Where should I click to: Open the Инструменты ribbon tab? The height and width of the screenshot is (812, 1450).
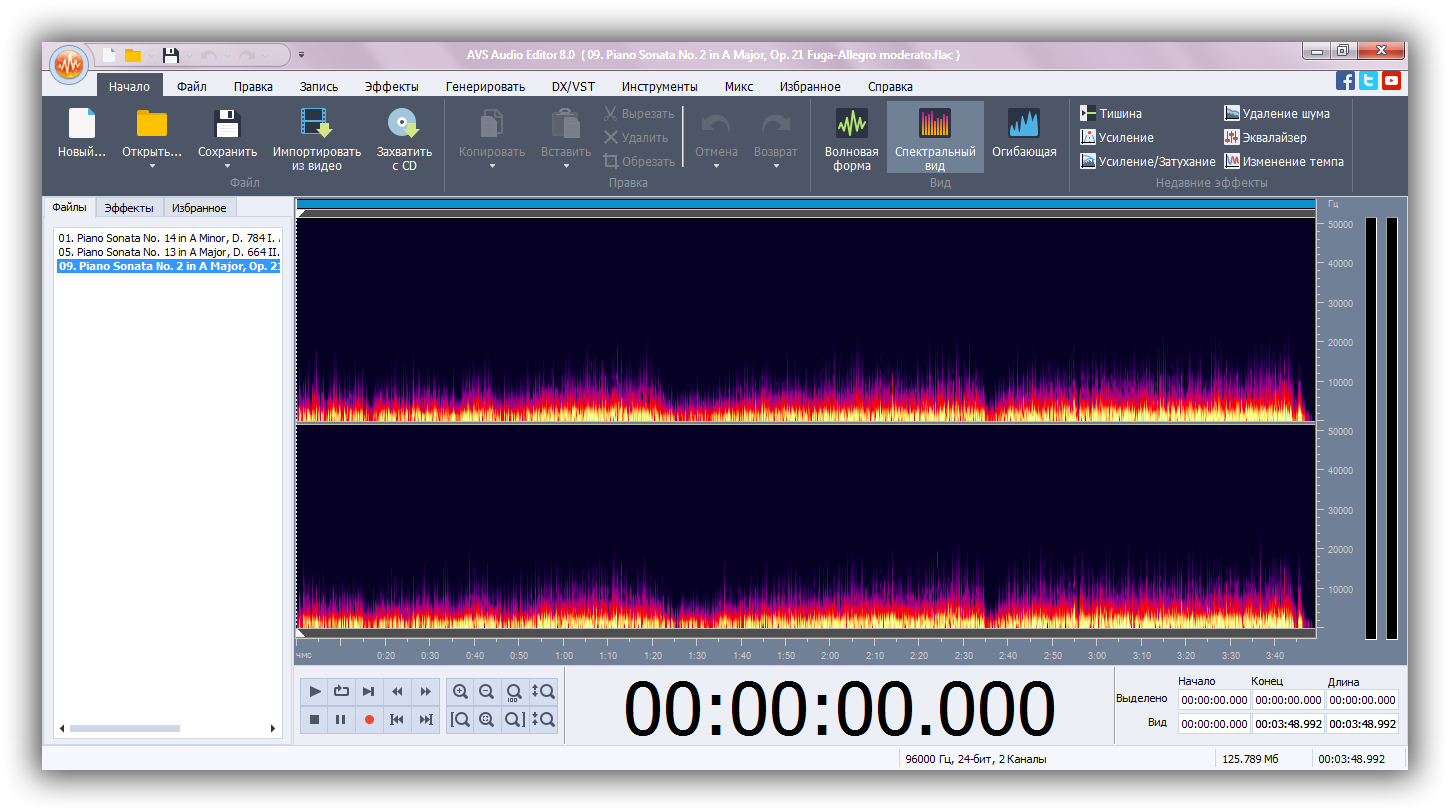tap(660, 86)
